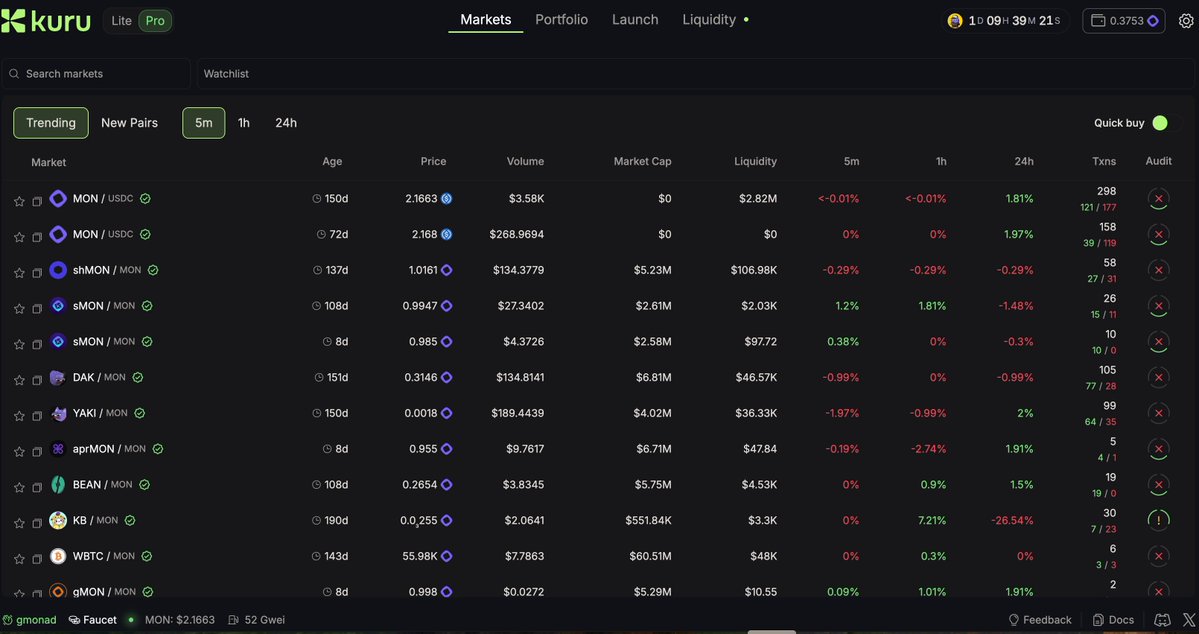The height and width of the screenshot is (634, 1199).
Task: Select the New Pairs filter
Action: point(129,122)
